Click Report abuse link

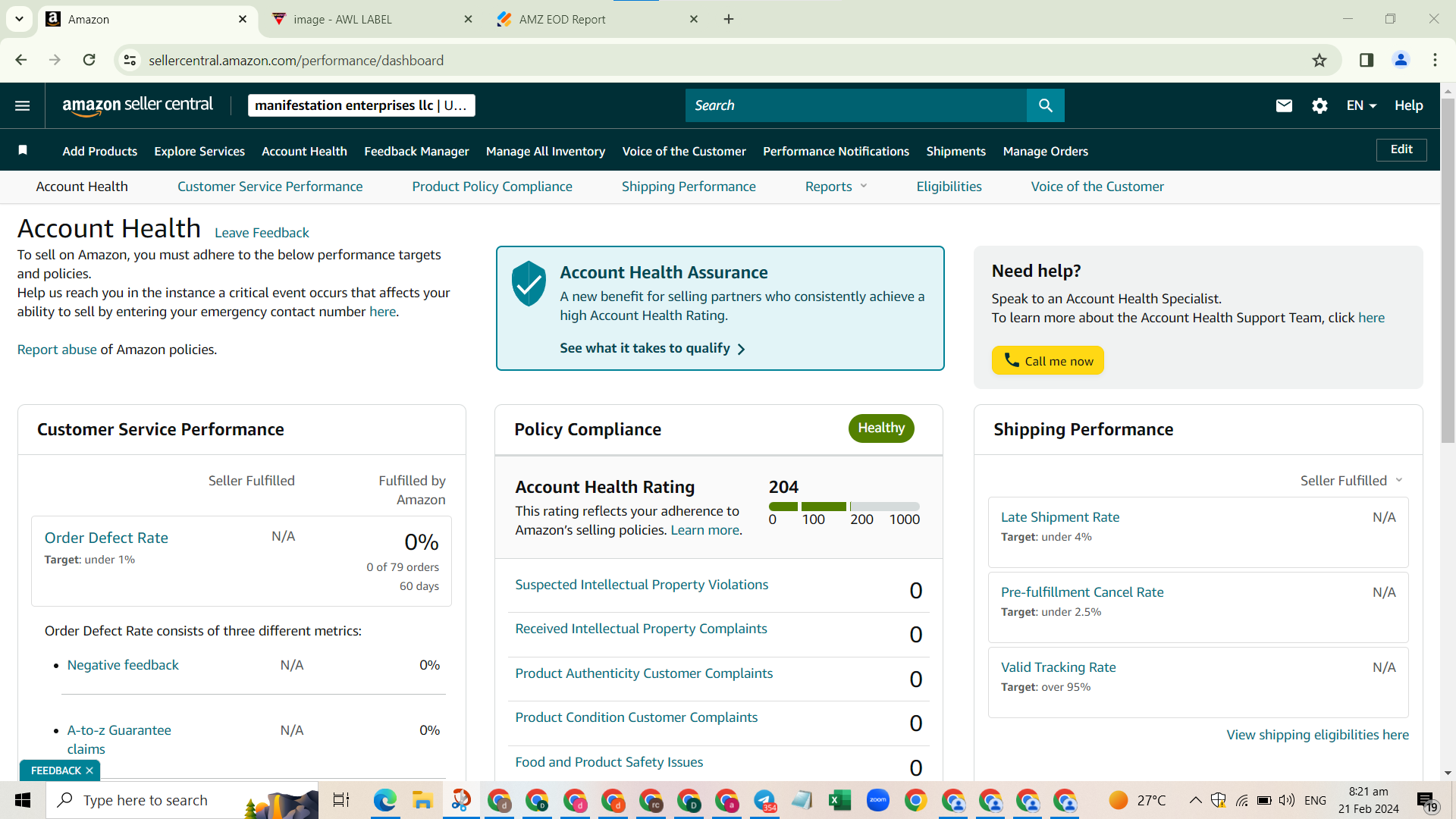click(57, 350)
